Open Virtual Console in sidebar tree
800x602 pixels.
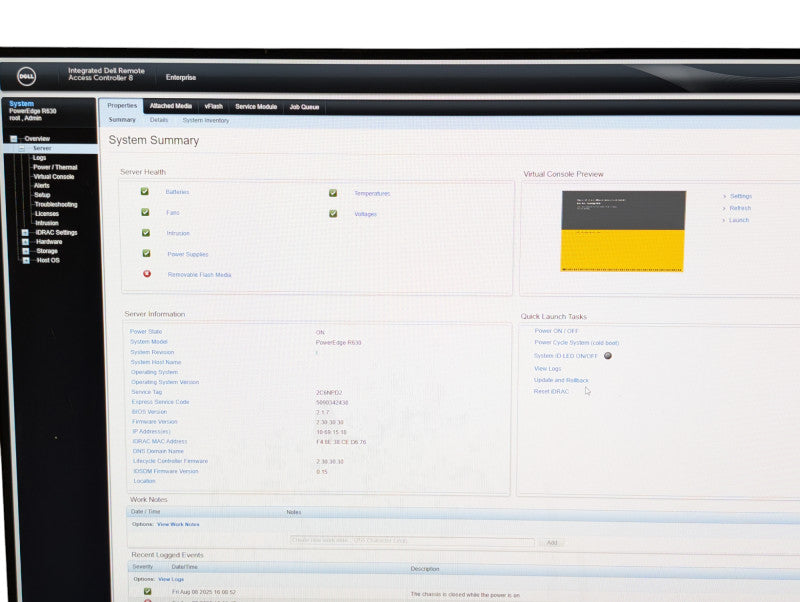coord(54,177)
